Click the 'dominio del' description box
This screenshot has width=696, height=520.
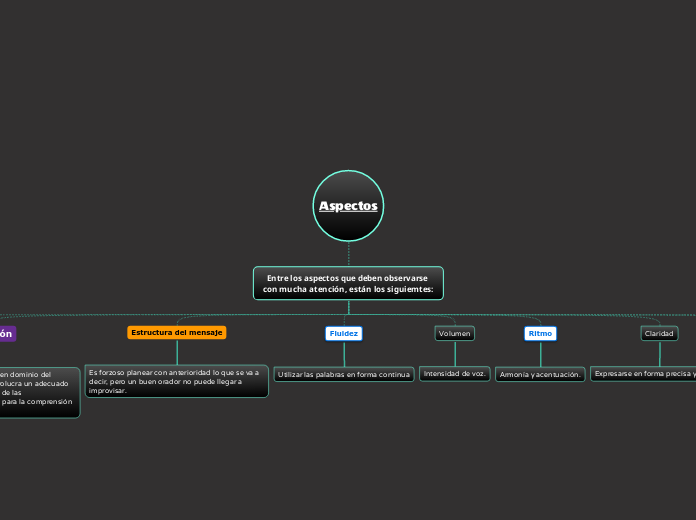[x=39, y=393]
